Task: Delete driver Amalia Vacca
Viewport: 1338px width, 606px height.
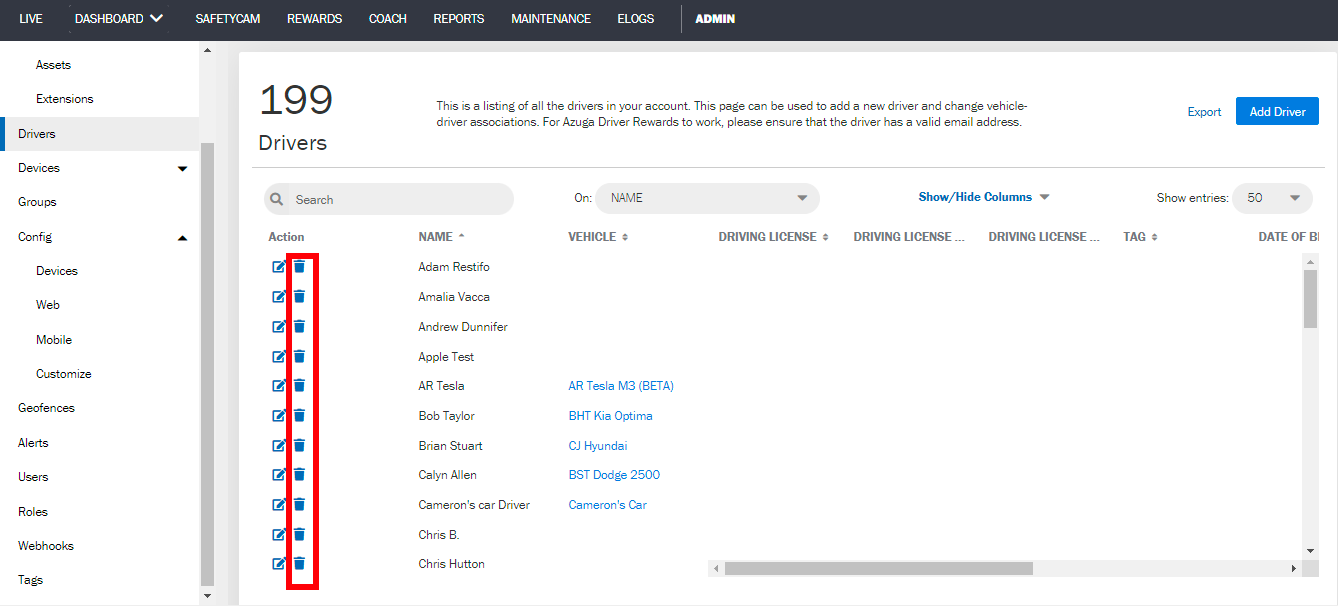Action: point(299,297)
